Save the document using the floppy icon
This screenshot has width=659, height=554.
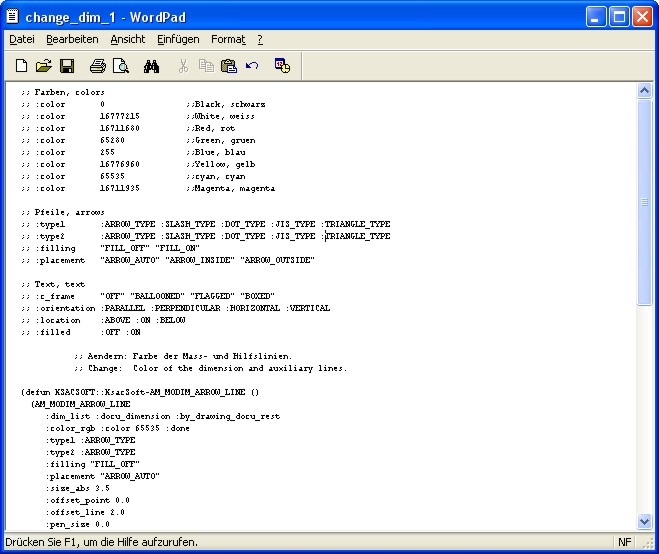point(66,66)
